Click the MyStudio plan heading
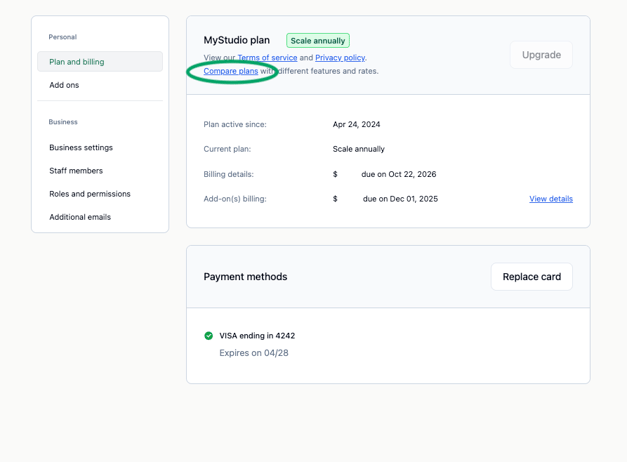627x462 pixels. click(x=237, y=41)
